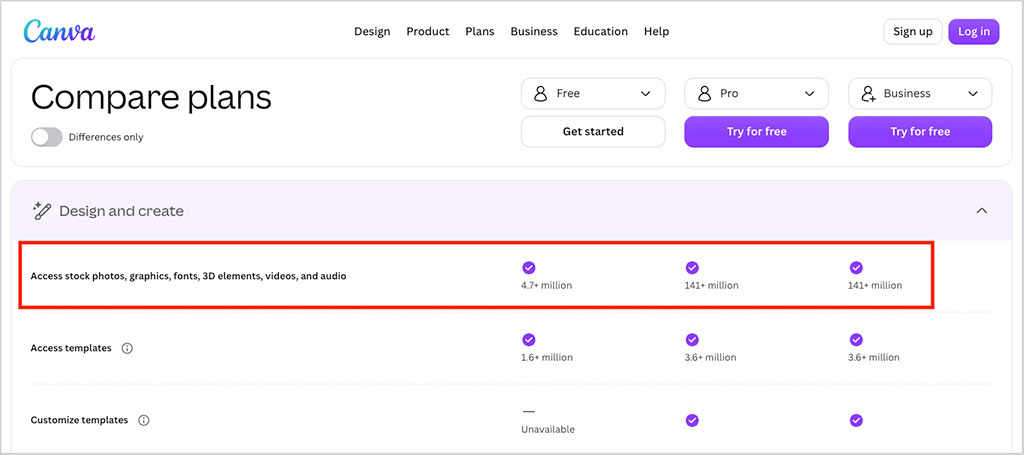The width and height of the screenshot is (1024, 455).
Task: Click the Pro checkmark in Customize templates row
Action: tap(692, 420)
